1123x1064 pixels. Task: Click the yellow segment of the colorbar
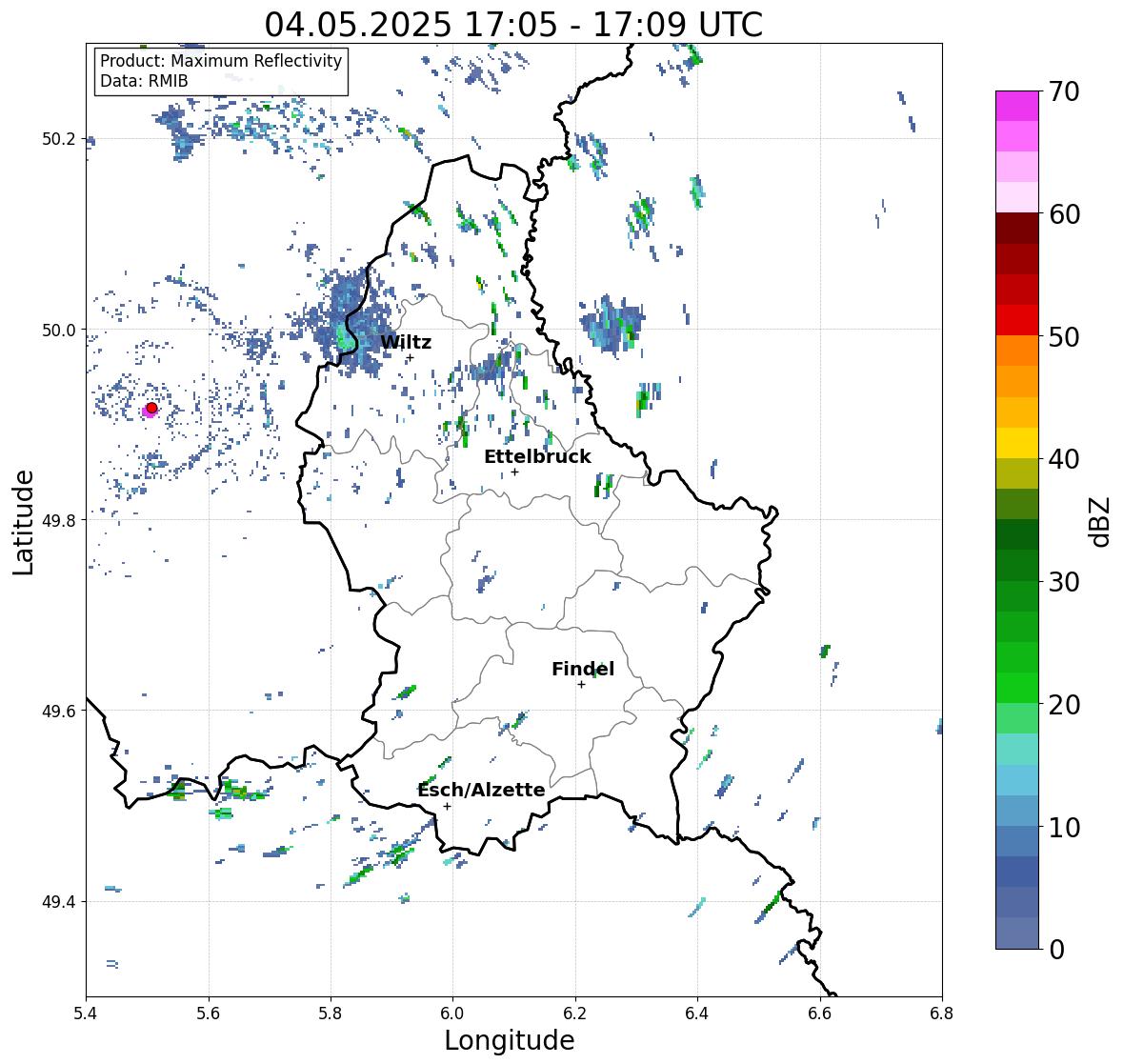click(x=1017, y=443)
